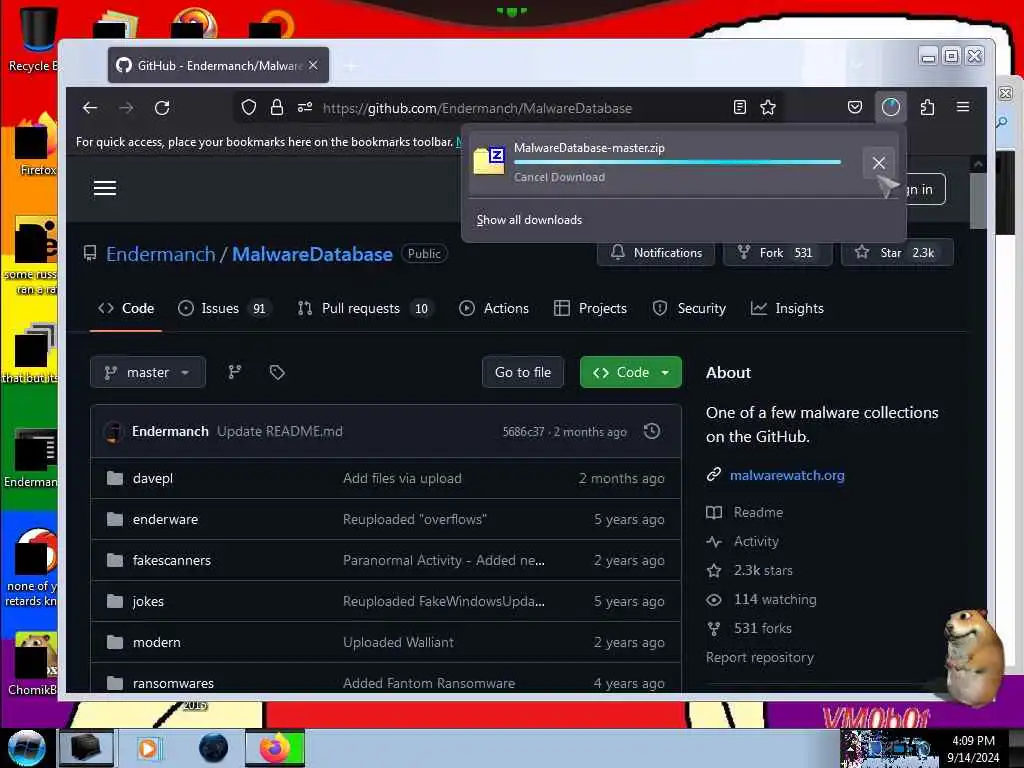Click Report repository
This screenshot has height=768, width=1024.
[x=760, y=658]
